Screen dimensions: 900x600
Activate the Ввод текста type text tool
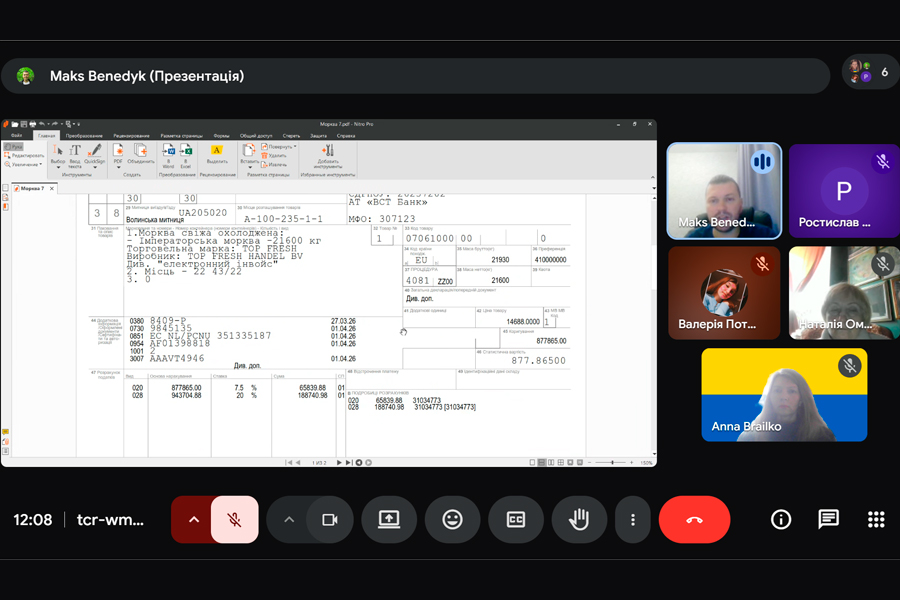tap(75, 156)
